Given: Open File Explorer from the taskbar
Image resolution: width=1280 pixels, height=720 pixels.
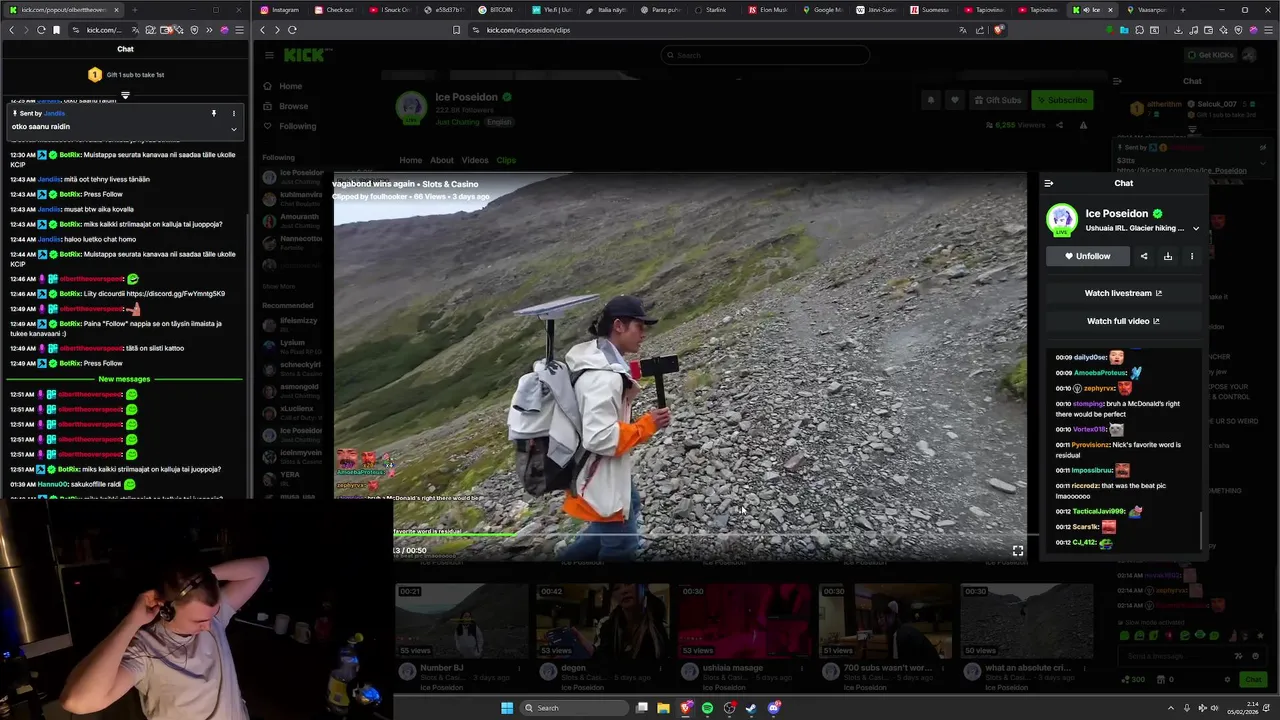Looking at the screenshot, I should (663, 708).
